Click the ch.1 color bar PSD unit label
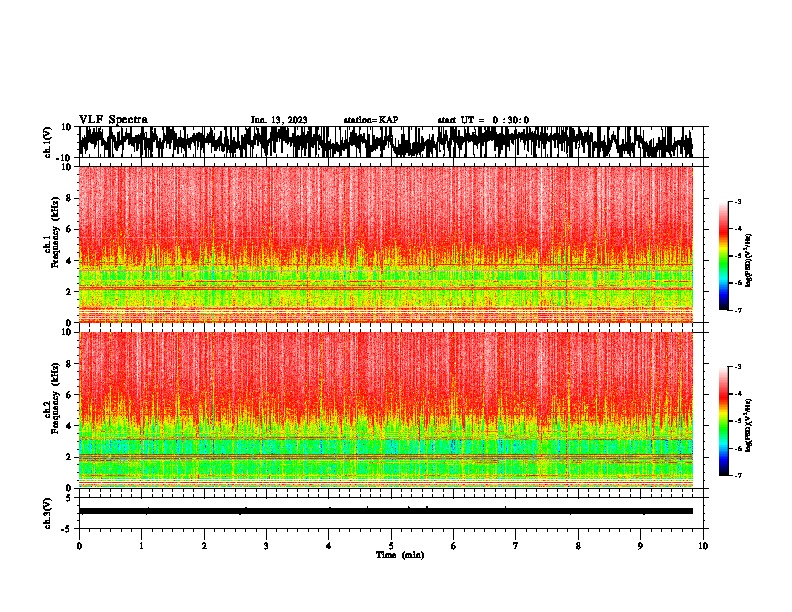Viewport: 792px width, 612px height. [749, 261]
